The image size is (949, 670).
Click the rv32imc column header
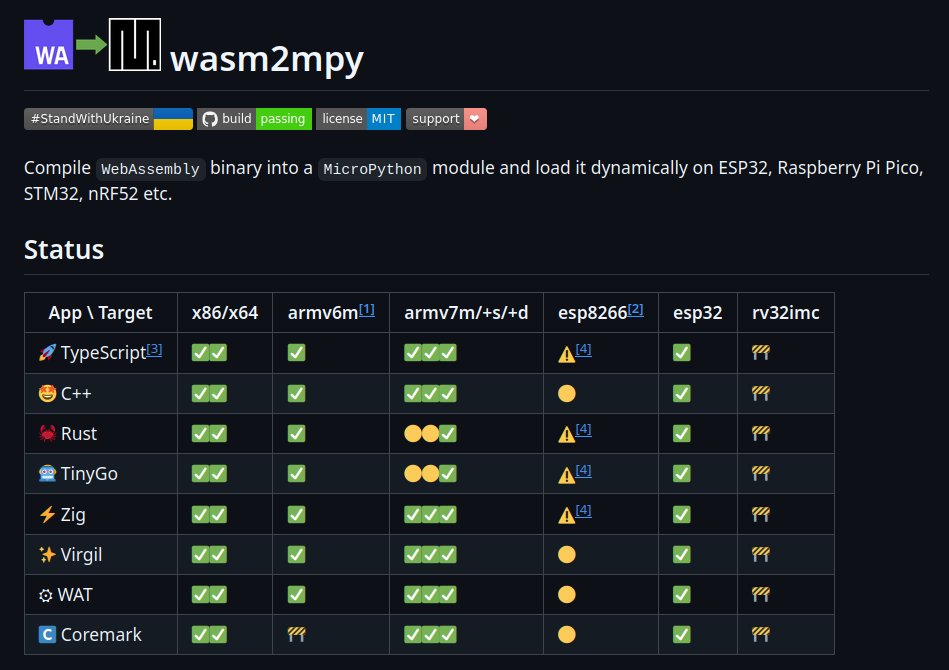click(786, 312)
